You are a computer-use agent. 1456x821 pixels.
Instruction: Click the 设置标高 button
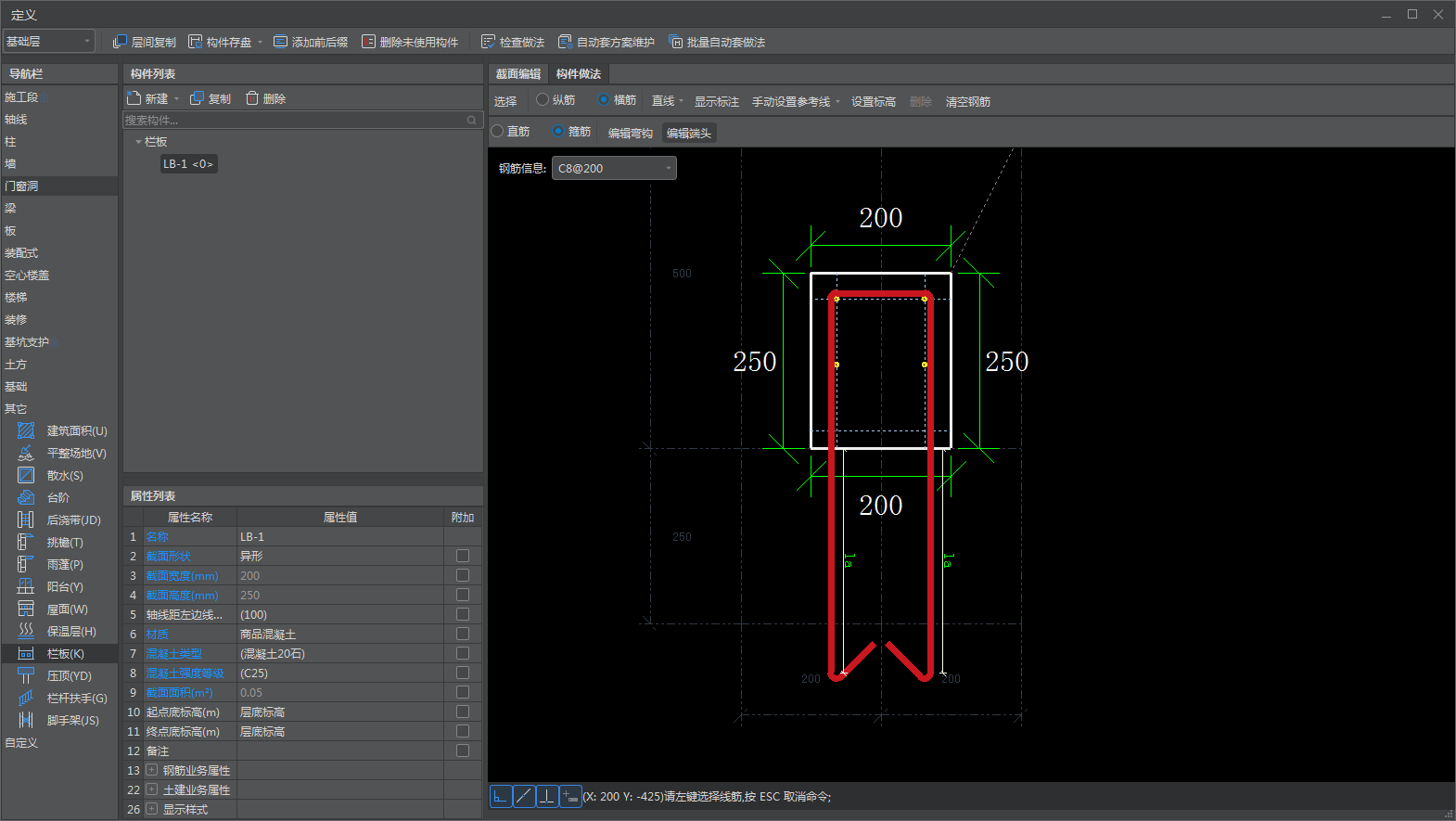click(x=874, y=101)
